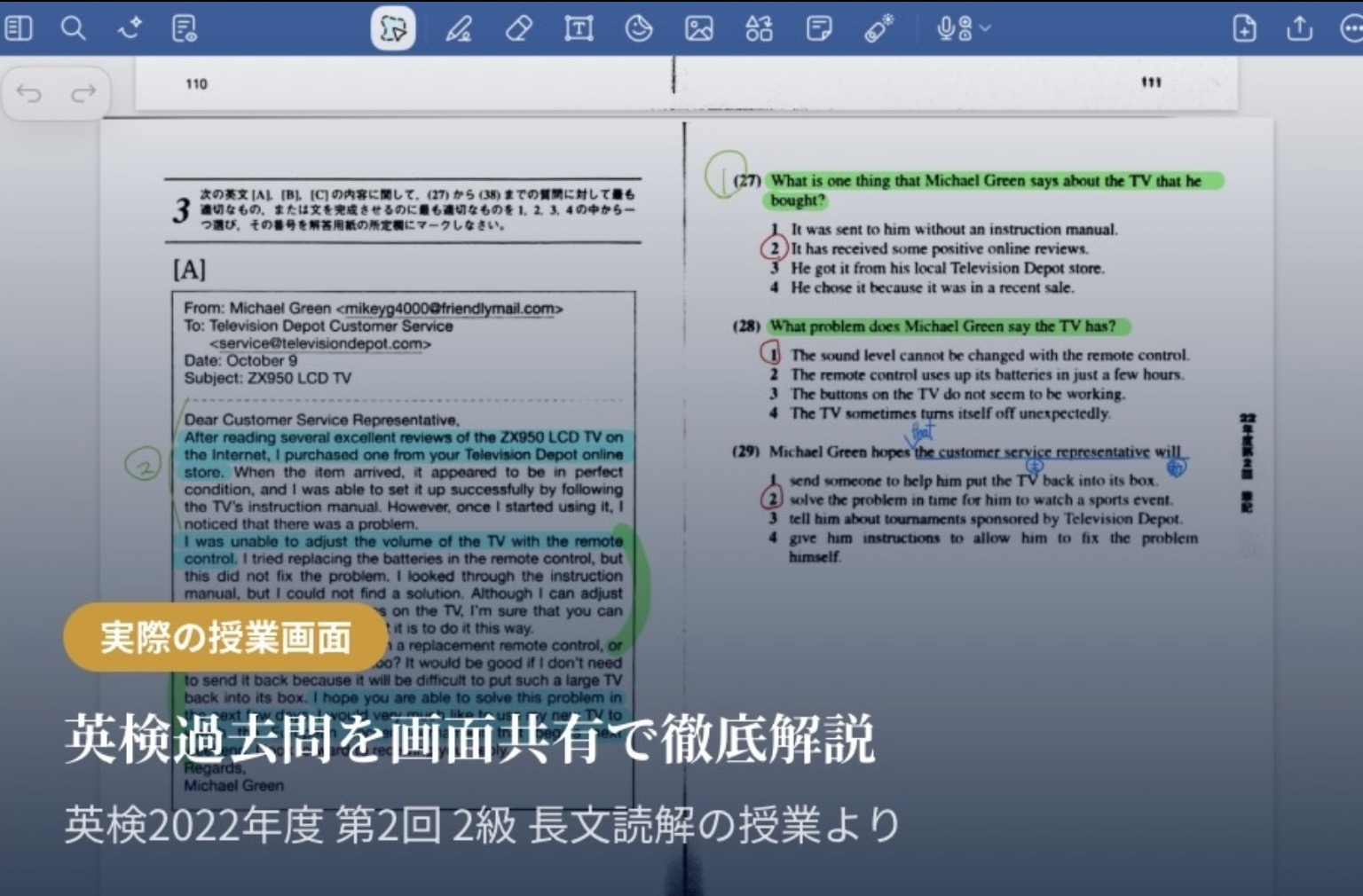Open the share and export menu
Viewport: 1363px width, 896px height.
click(1299, 28)
